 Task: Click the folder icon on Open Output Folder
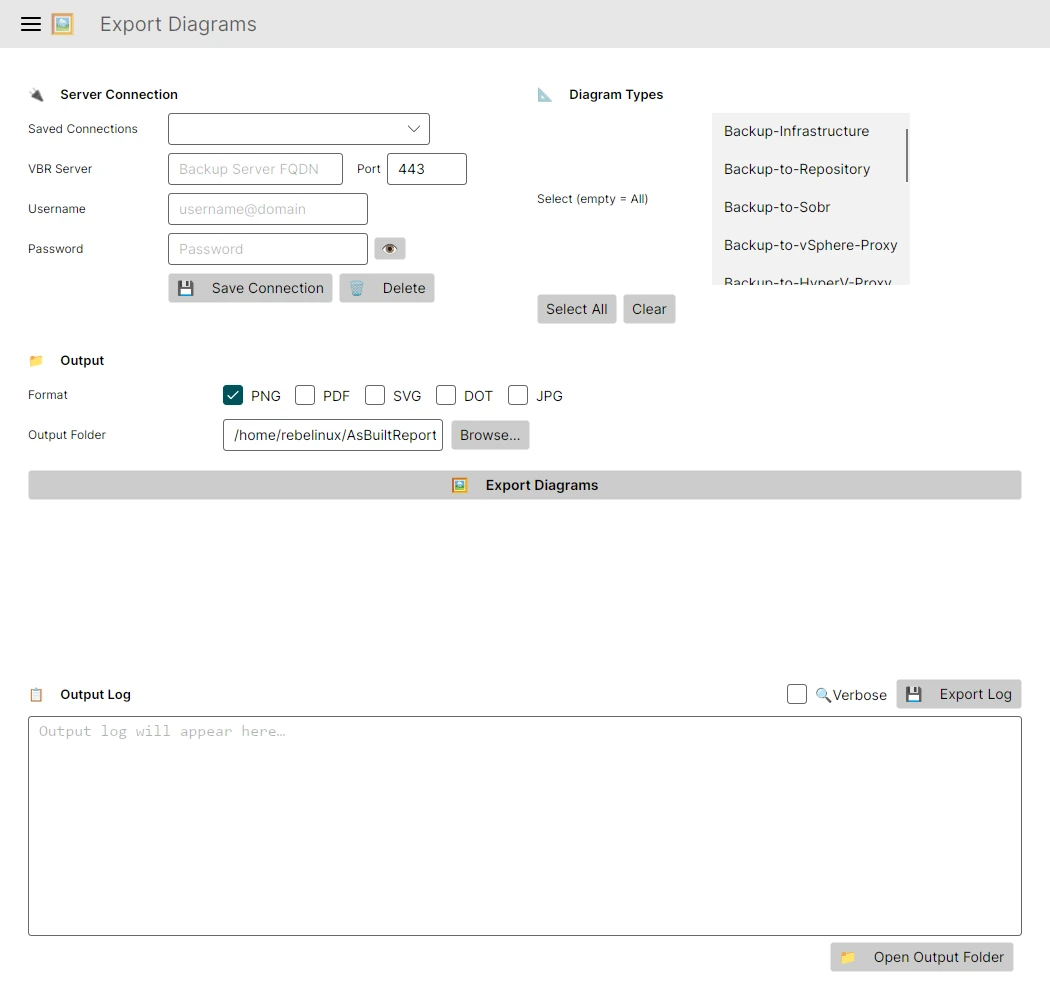pyautogui.click(x=849, y=957)
